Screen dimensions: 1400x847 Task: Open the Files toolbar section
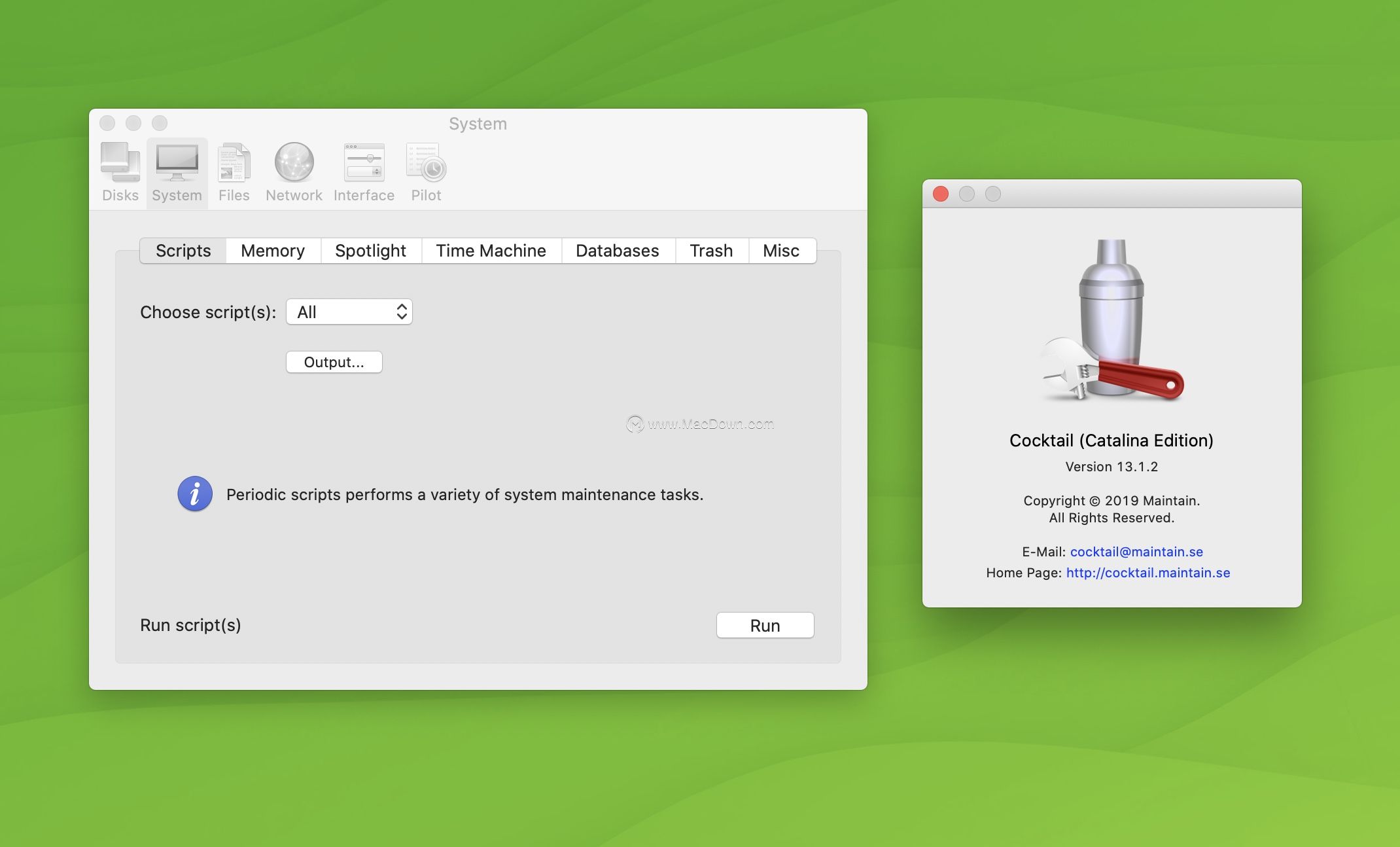(234, 172)
